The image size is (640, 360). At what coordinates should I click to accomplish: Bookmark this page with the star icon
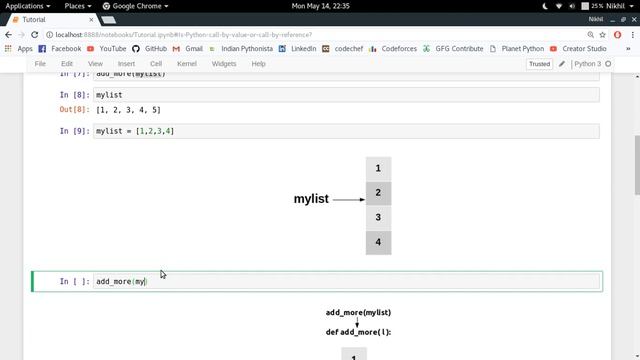602,35
